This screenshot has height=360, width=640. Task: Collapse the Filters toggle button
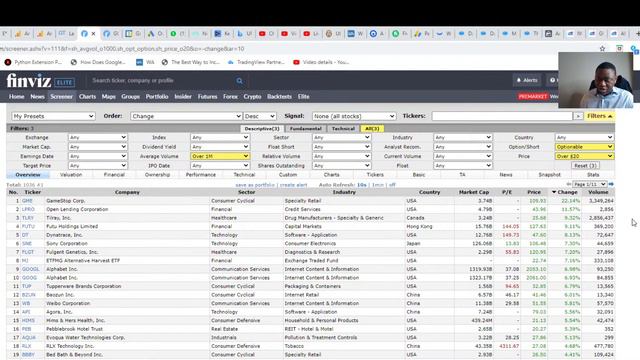coord(599,116)
